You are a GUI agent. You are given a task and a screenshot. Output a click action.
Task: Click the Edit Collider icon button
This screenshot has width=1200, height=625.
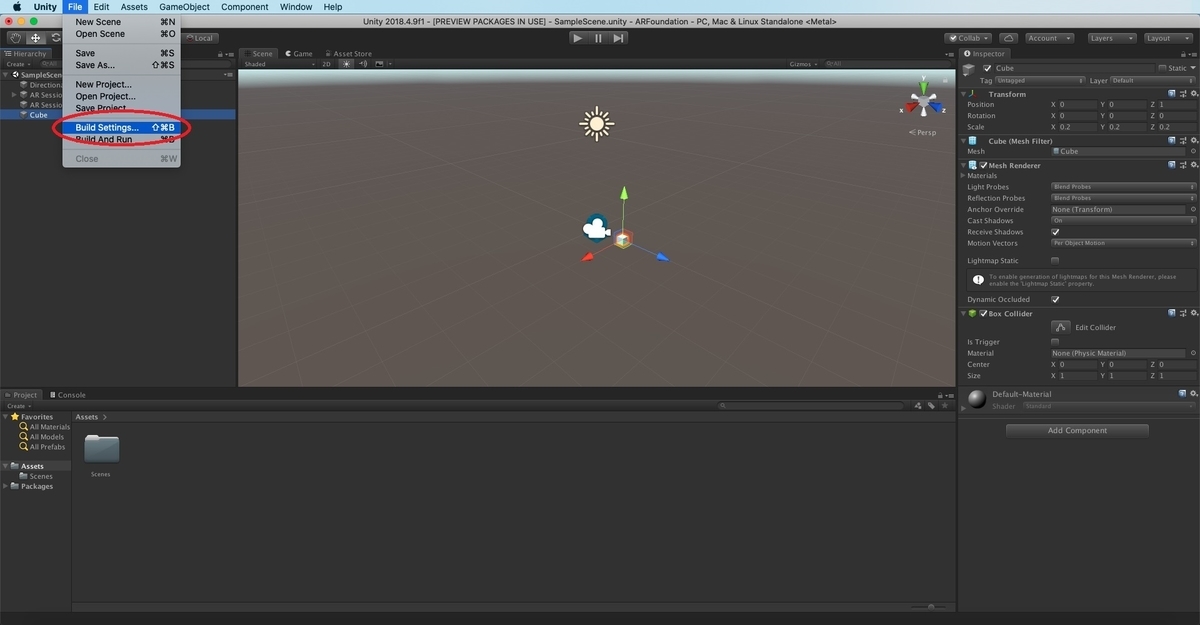click(x=1060, y=327)
